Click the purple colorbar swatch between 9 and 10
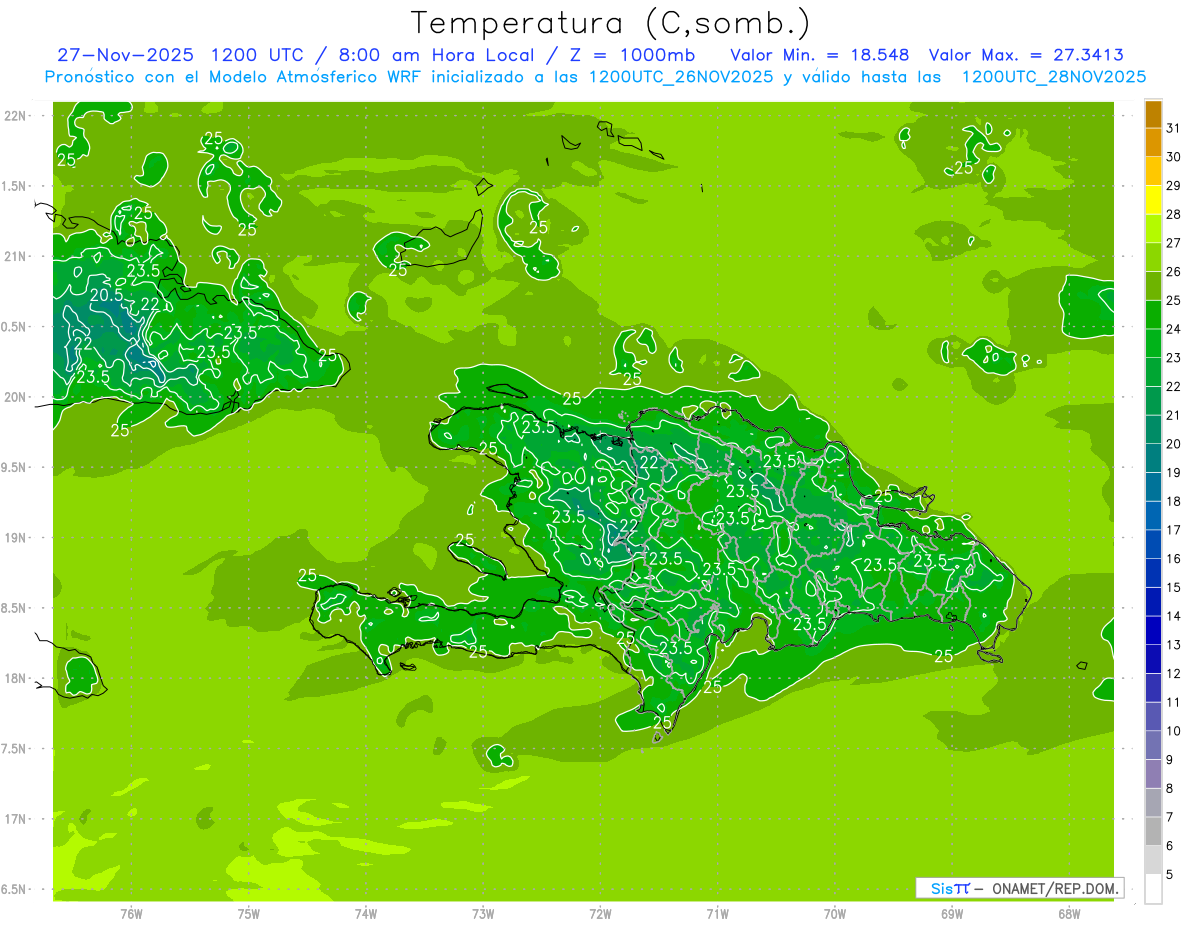Image resolution: width=1200 pixels, height=927 pixels. click(x=1153, y=745)
